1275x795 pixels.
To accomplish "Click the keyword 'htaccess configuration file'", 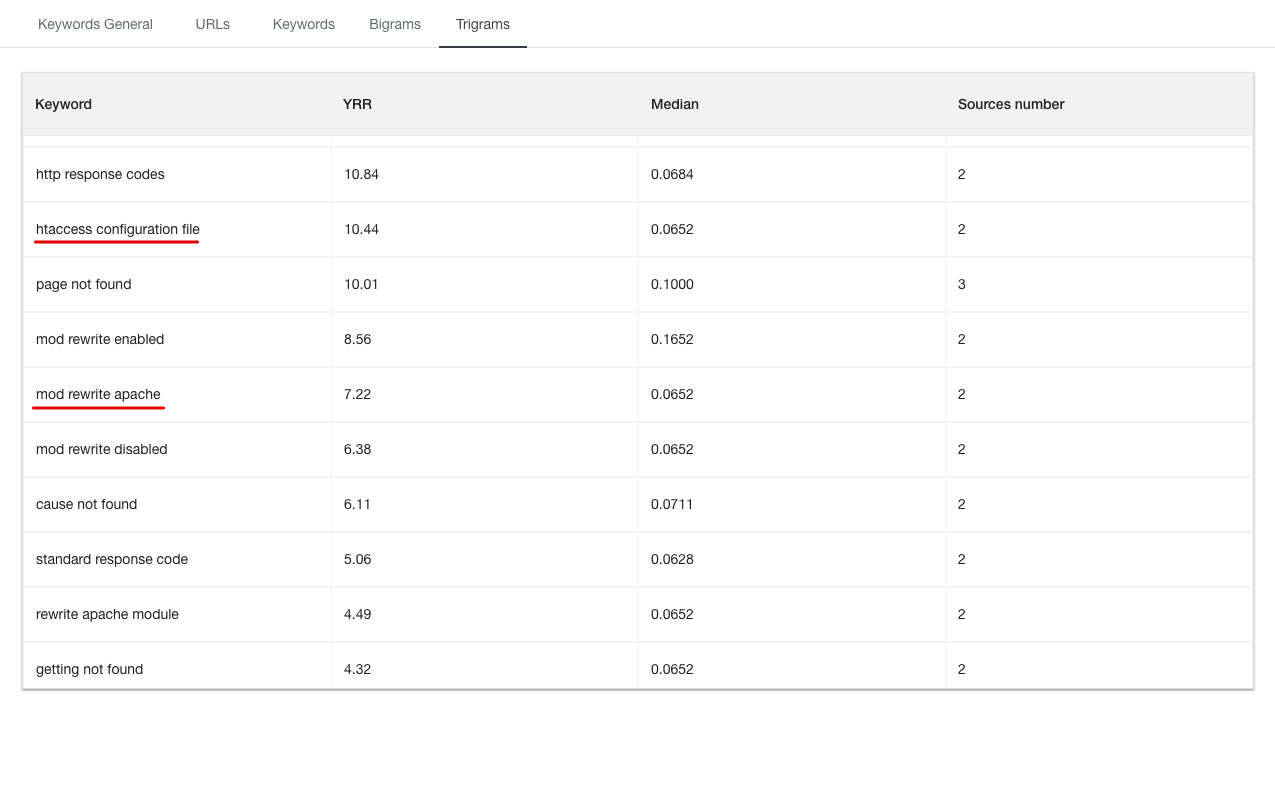I will [x=118, y=229].
